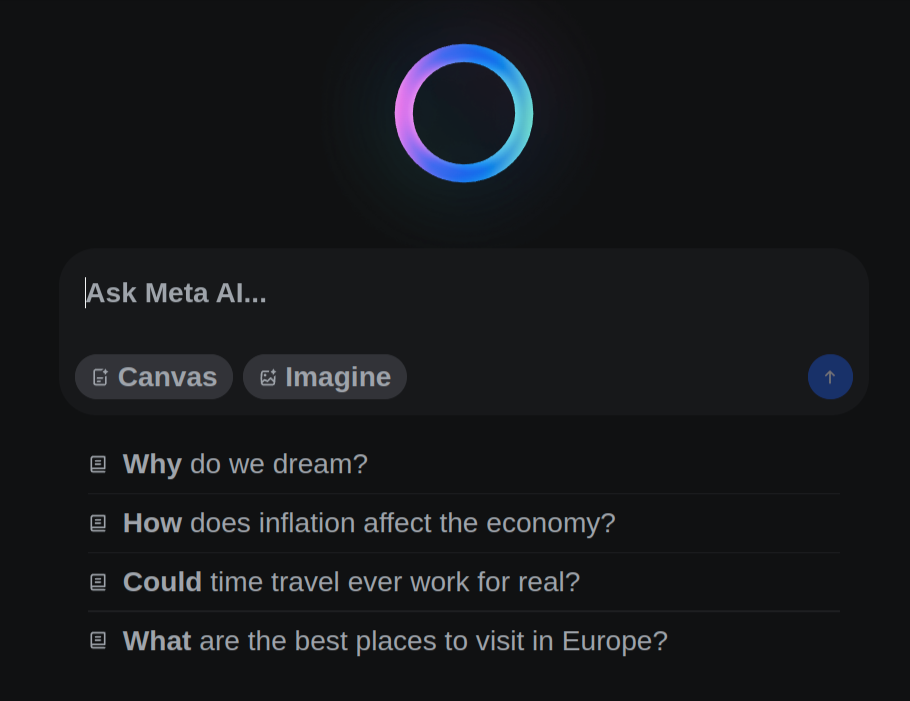The width and height of the screenshot is (910, 701).
Task: Select the "do we dream?" suggestion text
Action: tap(279, 464)
